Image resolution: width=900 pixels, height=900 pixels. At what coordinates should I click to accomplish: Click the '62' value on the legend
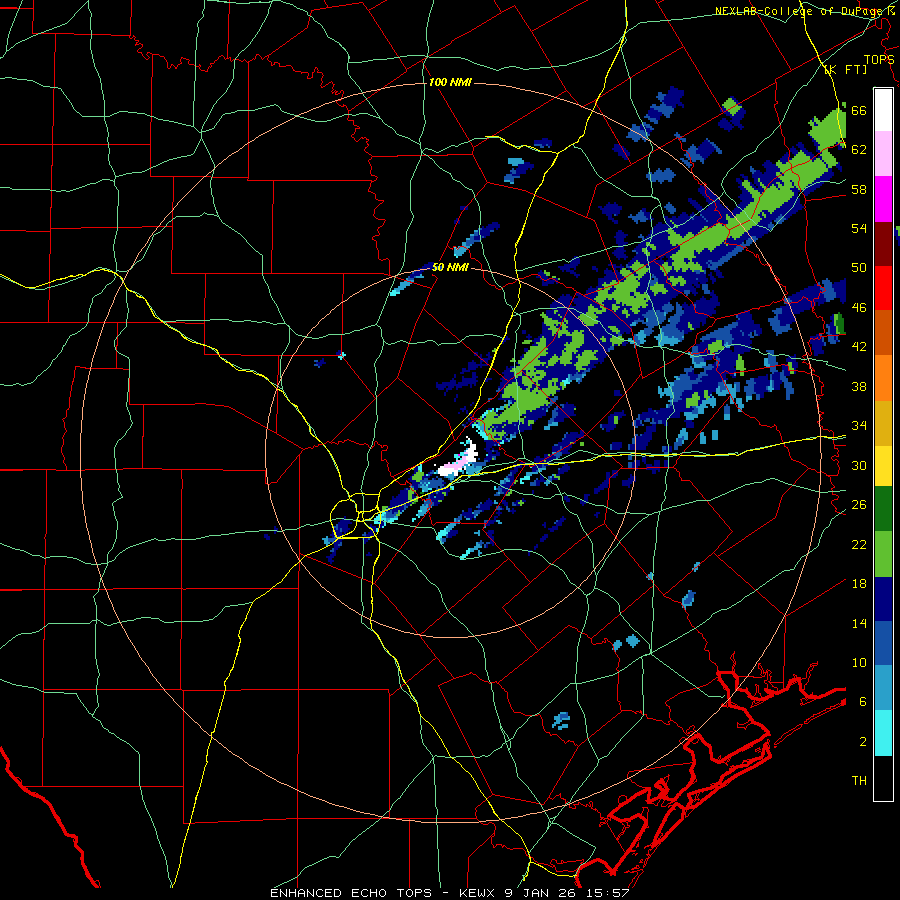(859, 150)
